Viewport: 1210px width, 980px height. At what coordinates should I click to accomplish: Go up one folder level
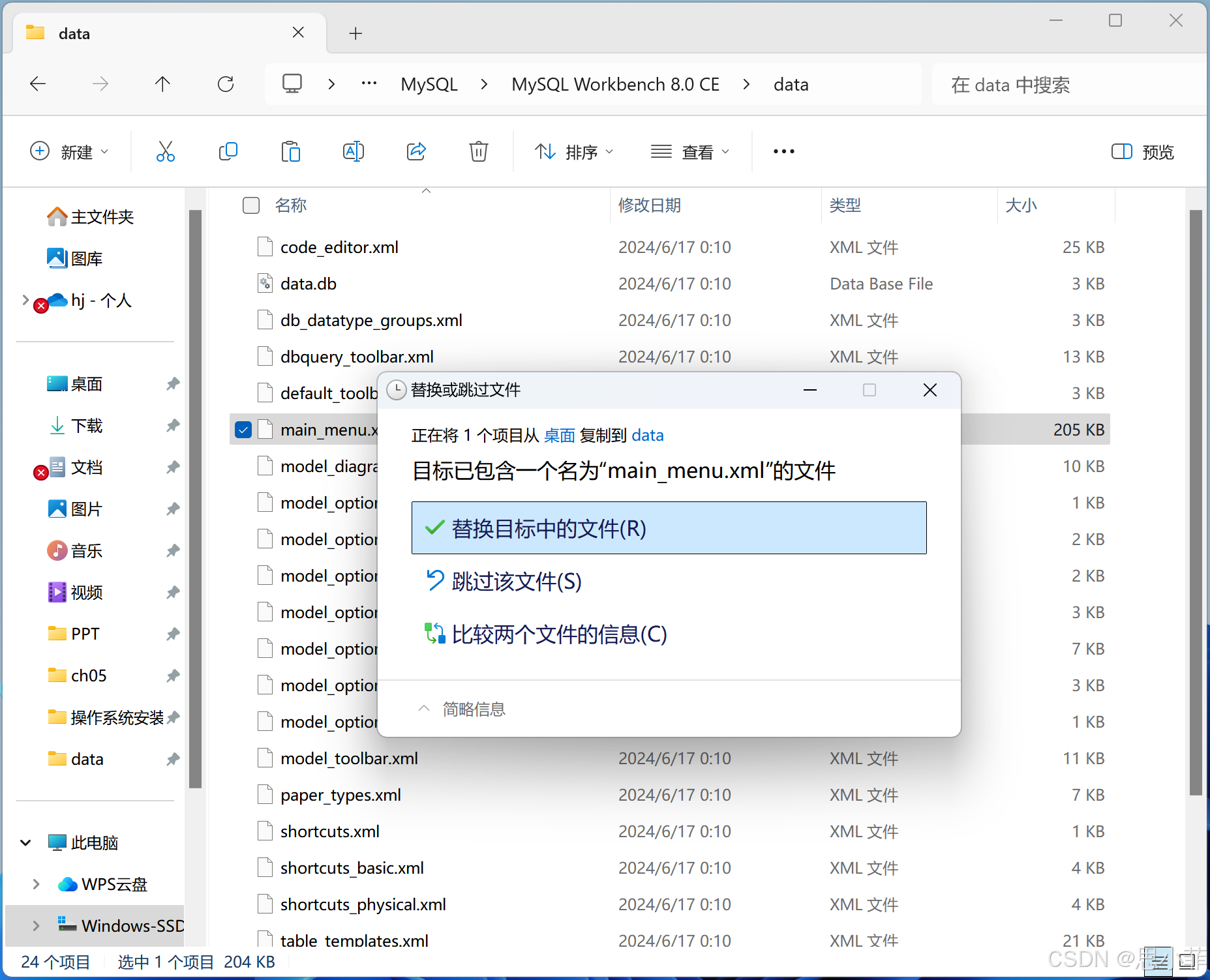coord(162,84)
